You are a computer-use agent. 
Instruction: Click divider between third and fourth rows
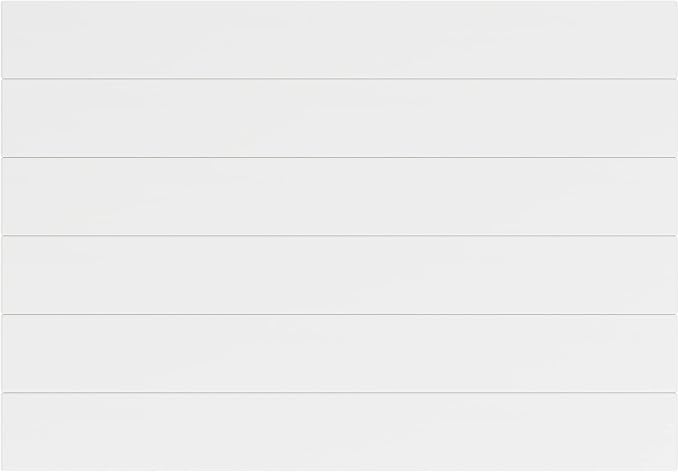(340, 236)
